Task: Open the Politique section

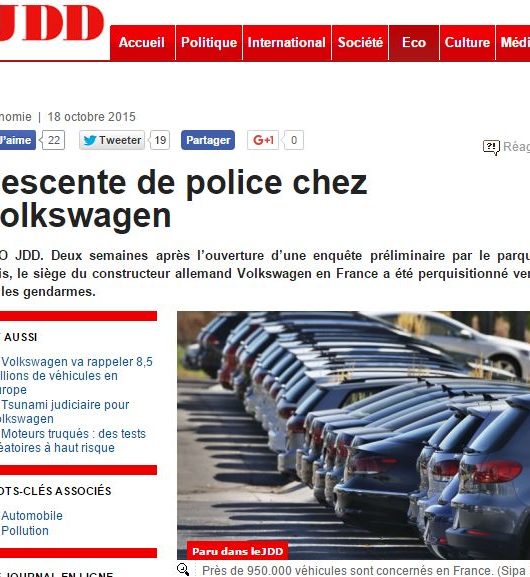Action: tap(209, 43)
